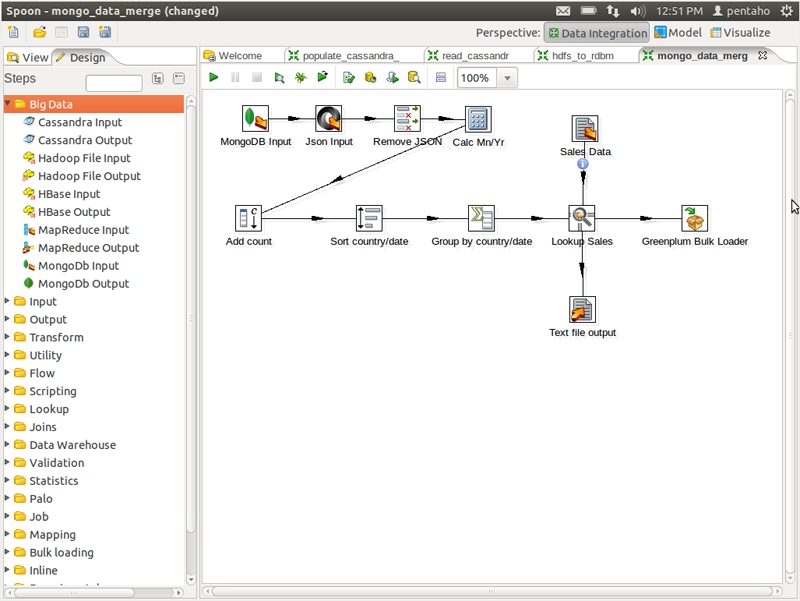Viewport: 800px width, 601px height.
Task: Toggle the execution results pane icon
Action: tap(441, 78)
